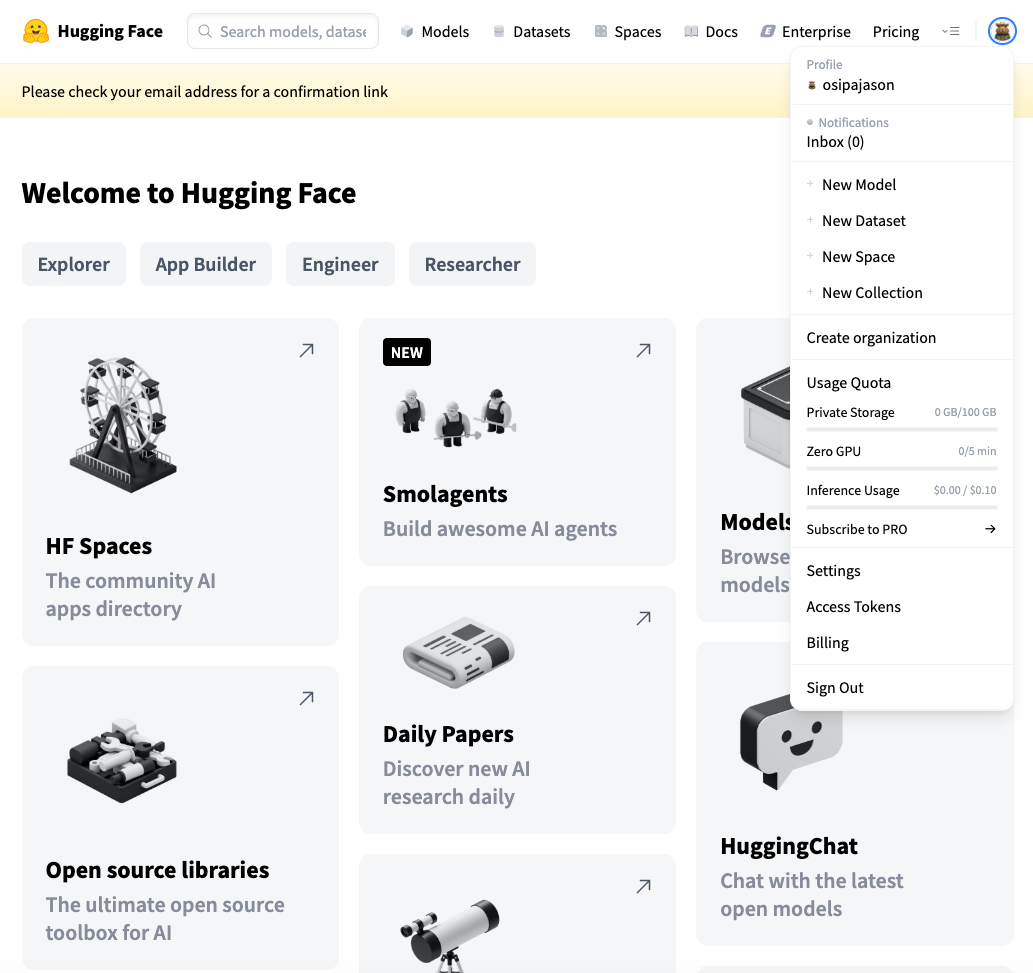
Task: Choose New Space from menu
Action: point(858,256)
